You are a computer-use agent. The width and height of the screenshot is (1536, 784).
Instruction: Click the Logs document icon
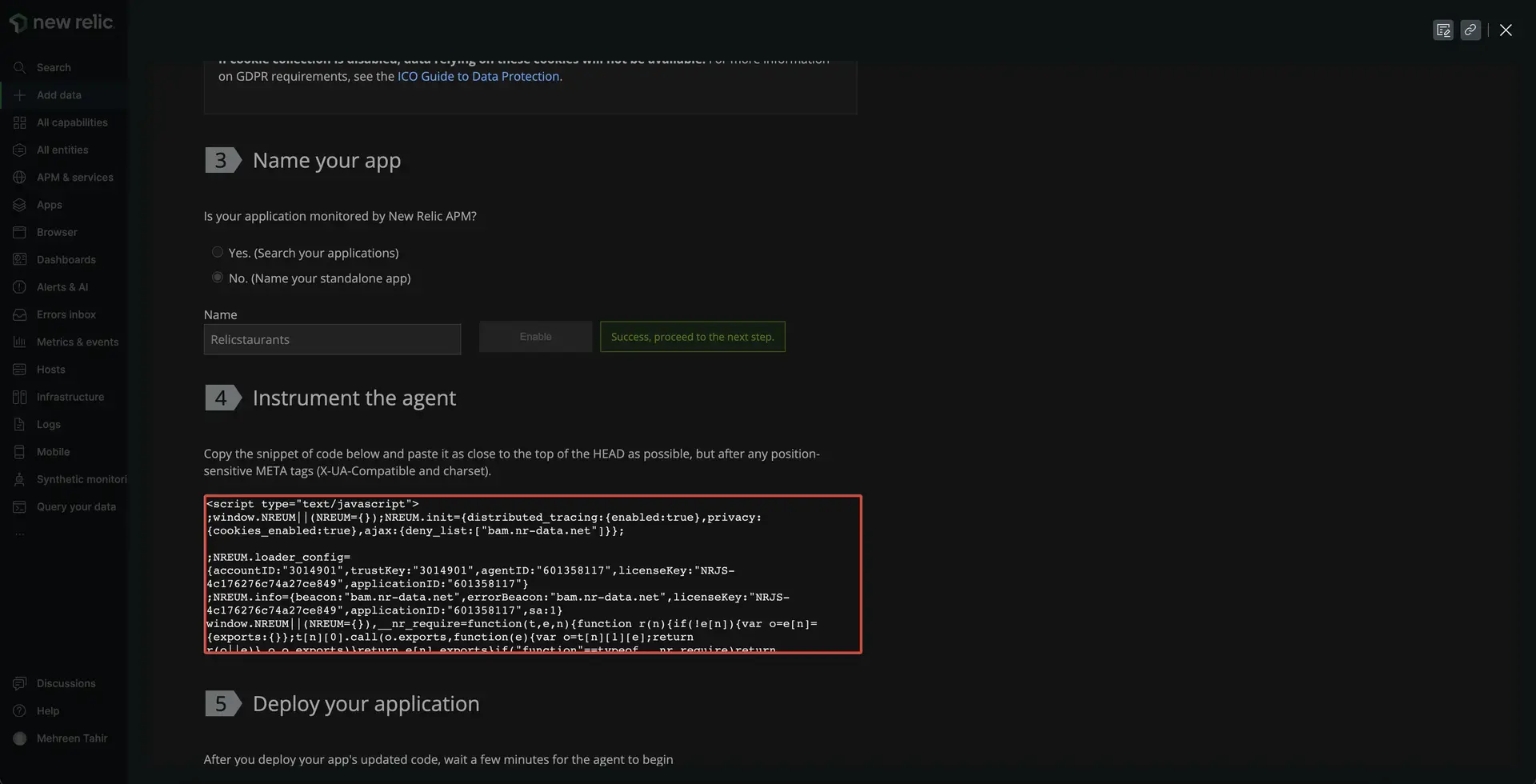pos(19,425)
